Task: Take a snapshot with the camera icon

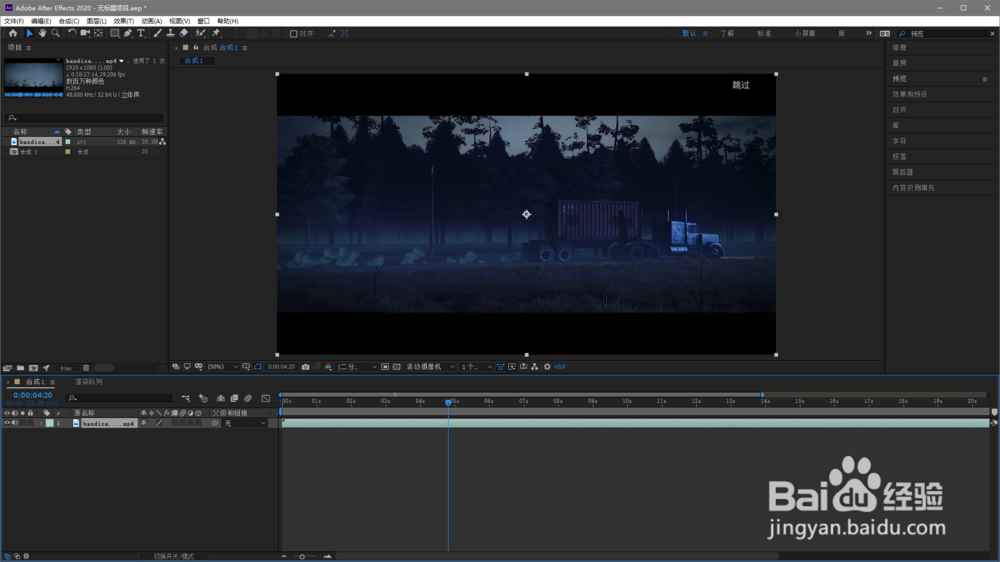Action: coord(305,367)
